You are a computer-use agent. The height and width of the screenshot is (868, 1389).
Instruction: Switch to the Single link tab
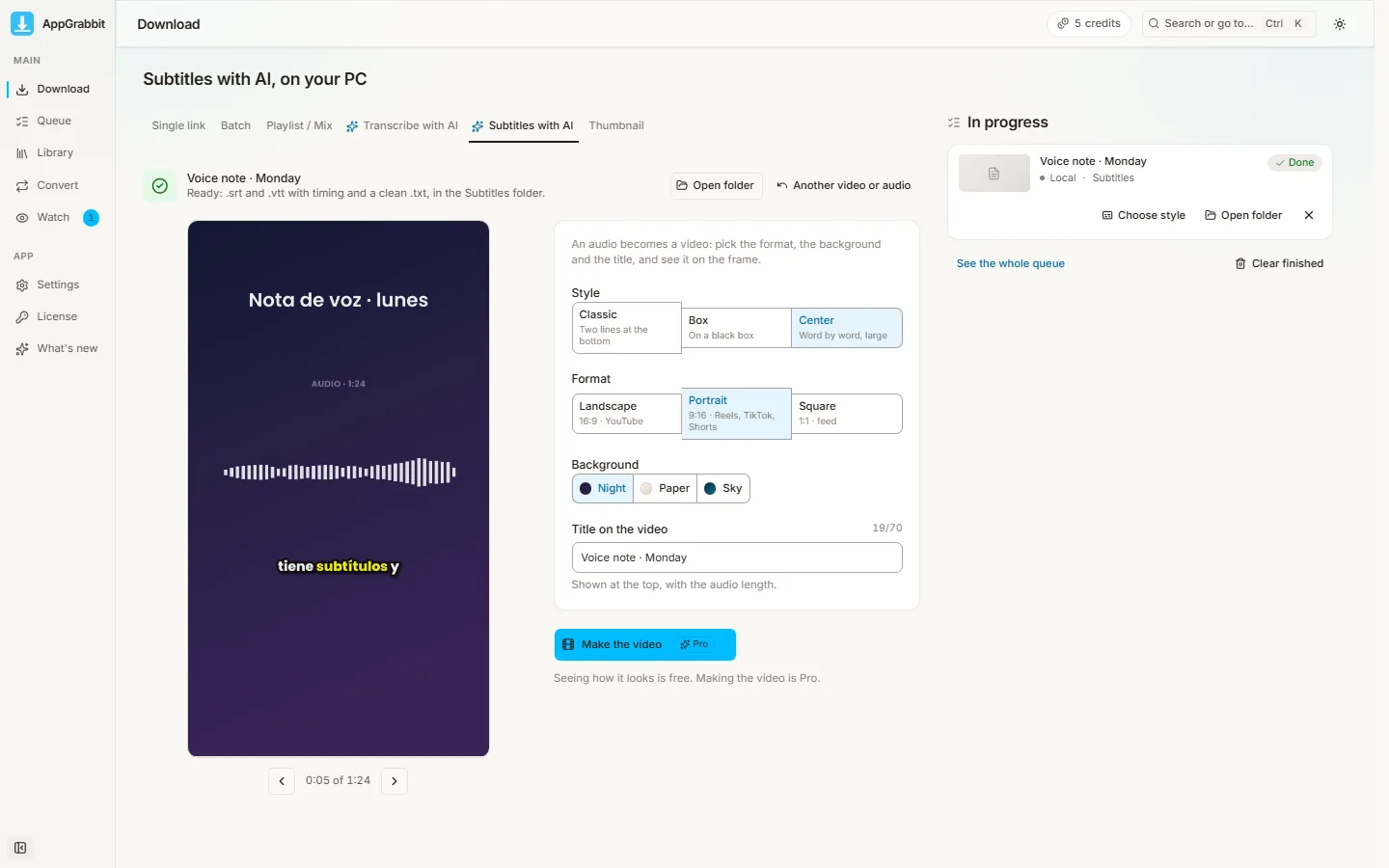coord(178,125)
